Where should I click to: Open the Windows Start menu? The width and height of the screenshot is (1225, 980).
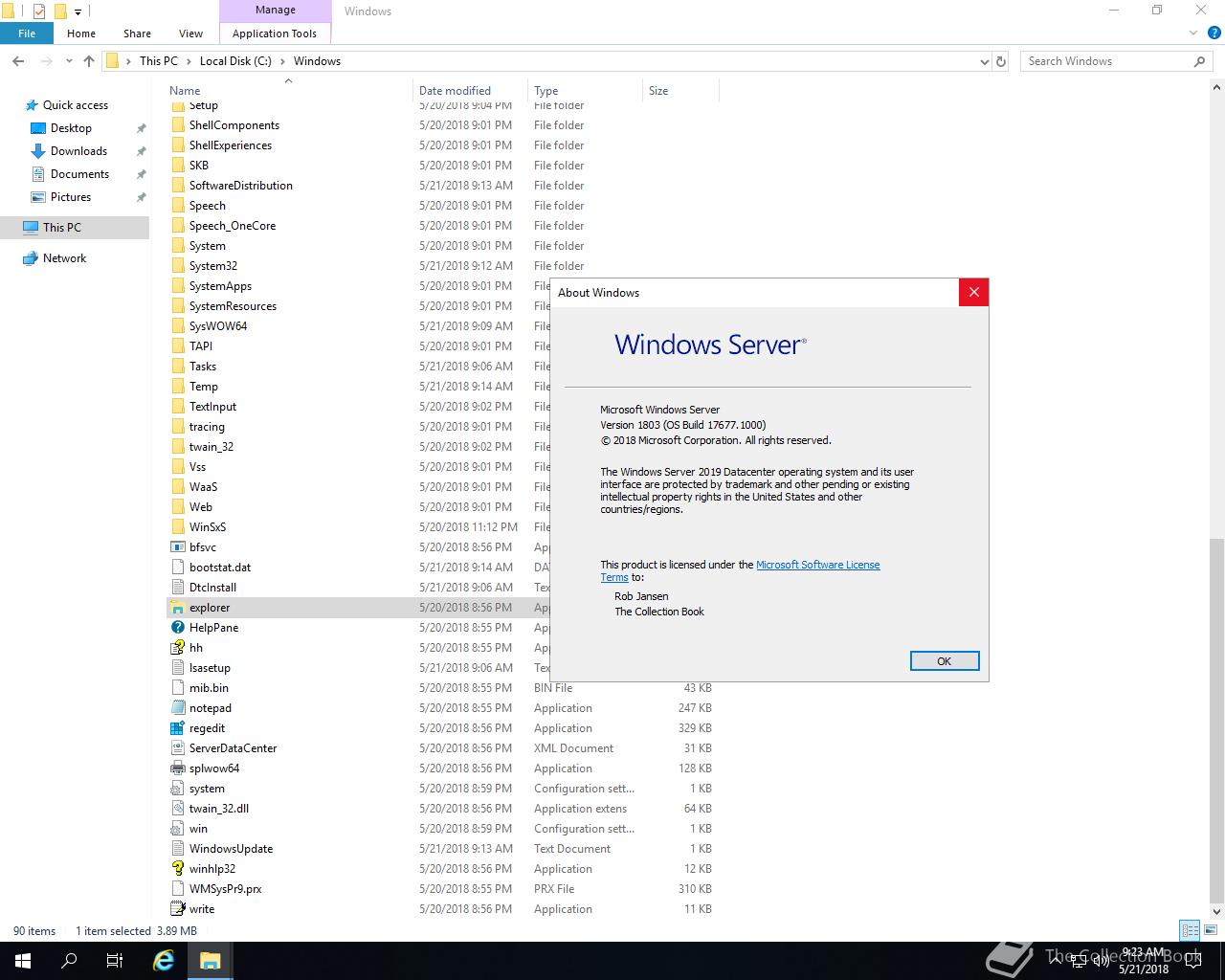coord(23,961)
